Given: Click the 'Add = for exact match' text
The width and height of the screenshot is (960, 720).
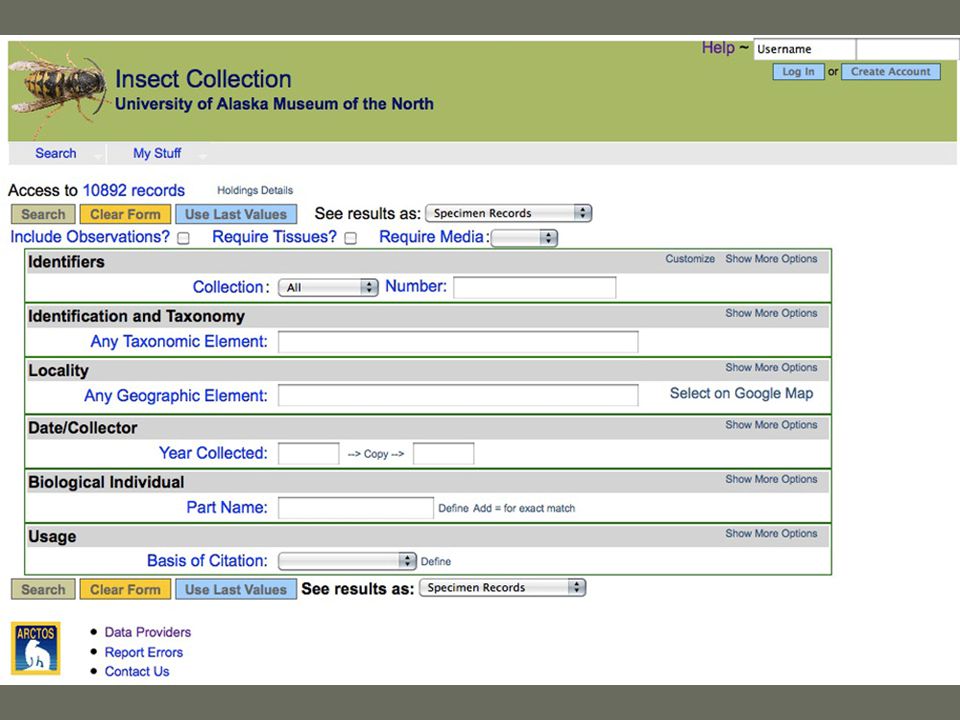Looking at the screenshot, I should point(523,508).
